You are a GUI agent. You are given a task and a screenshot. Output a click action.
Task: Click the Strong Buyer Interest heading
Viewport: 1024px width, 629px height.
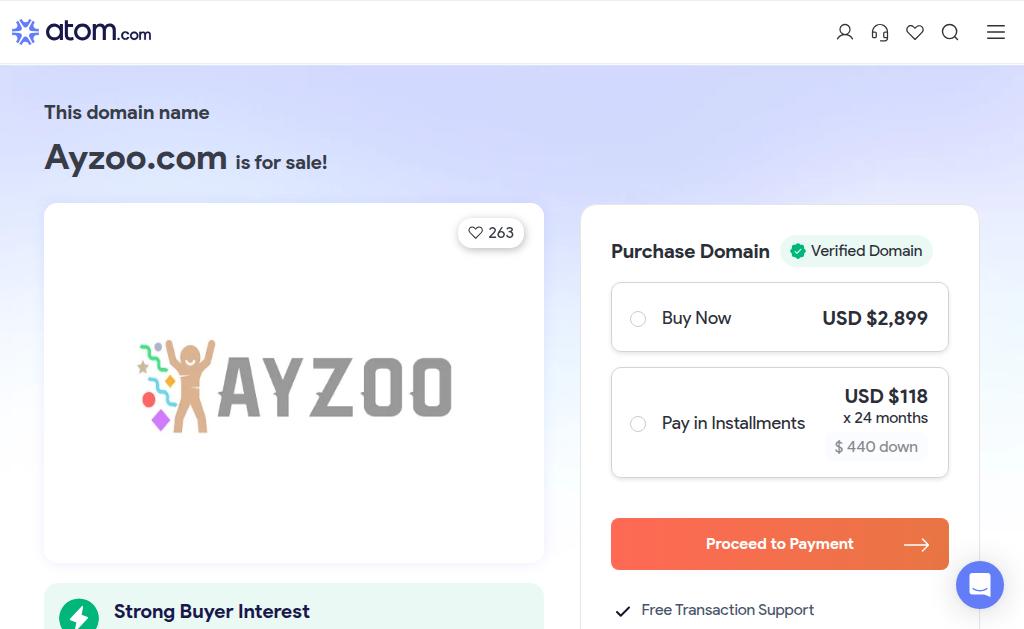click(212, 611)
